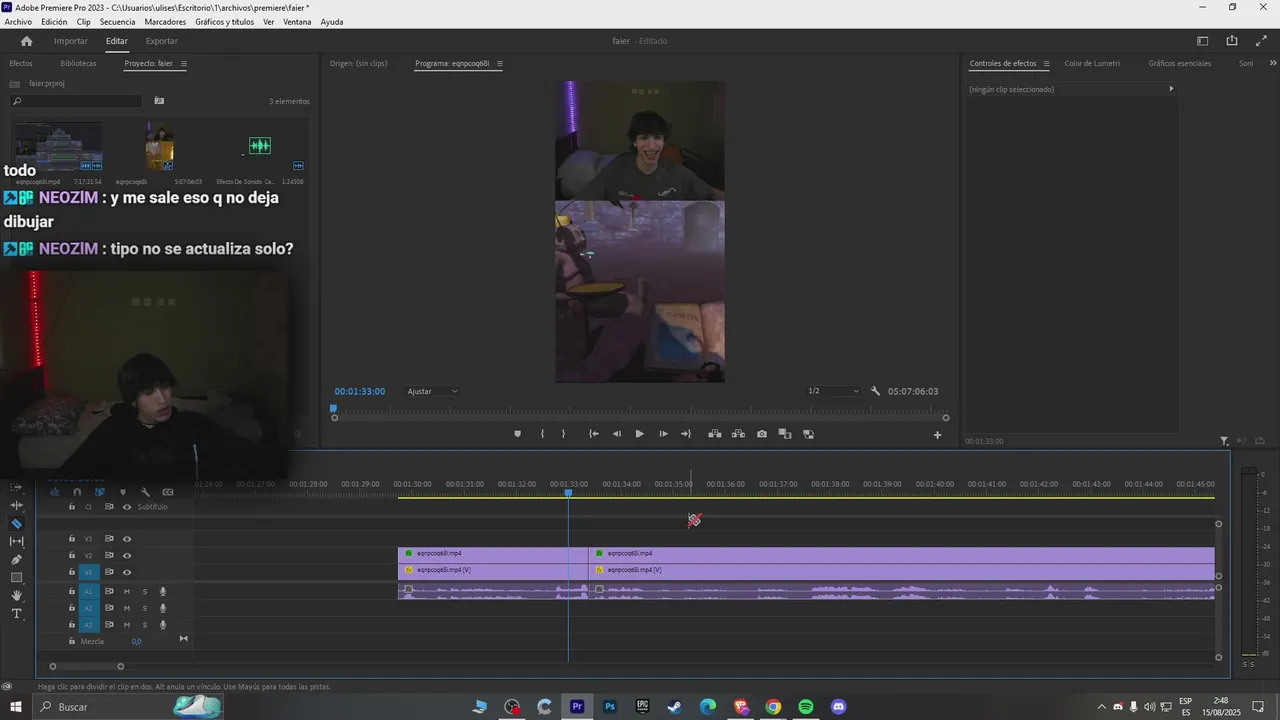Open the Ajustar zoom dropdown
Image resolution: width=1280 pixels, height=720 pixels.
pos(433,391)
